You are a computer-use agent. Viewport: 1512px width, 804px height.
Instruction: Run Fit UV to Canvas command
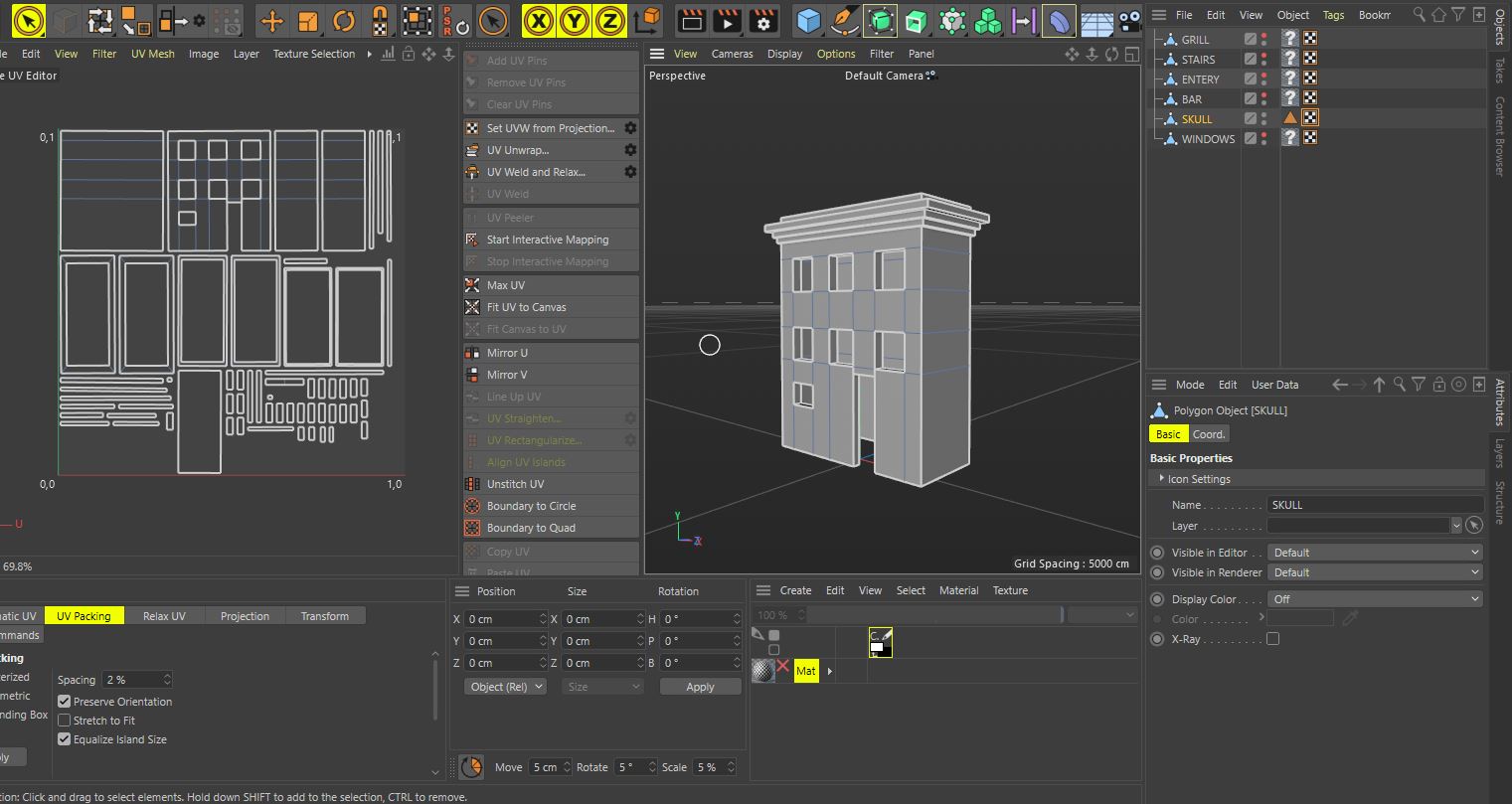tap(552, 307)
